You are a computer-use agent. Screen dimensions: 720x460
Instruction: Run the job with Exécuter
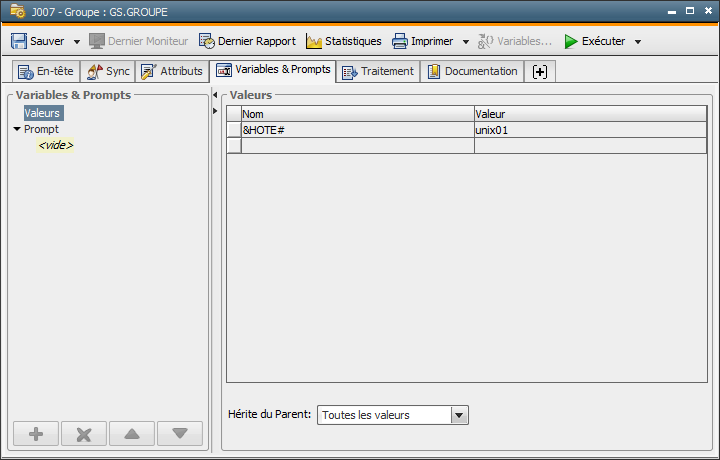[x=594, y=41]
